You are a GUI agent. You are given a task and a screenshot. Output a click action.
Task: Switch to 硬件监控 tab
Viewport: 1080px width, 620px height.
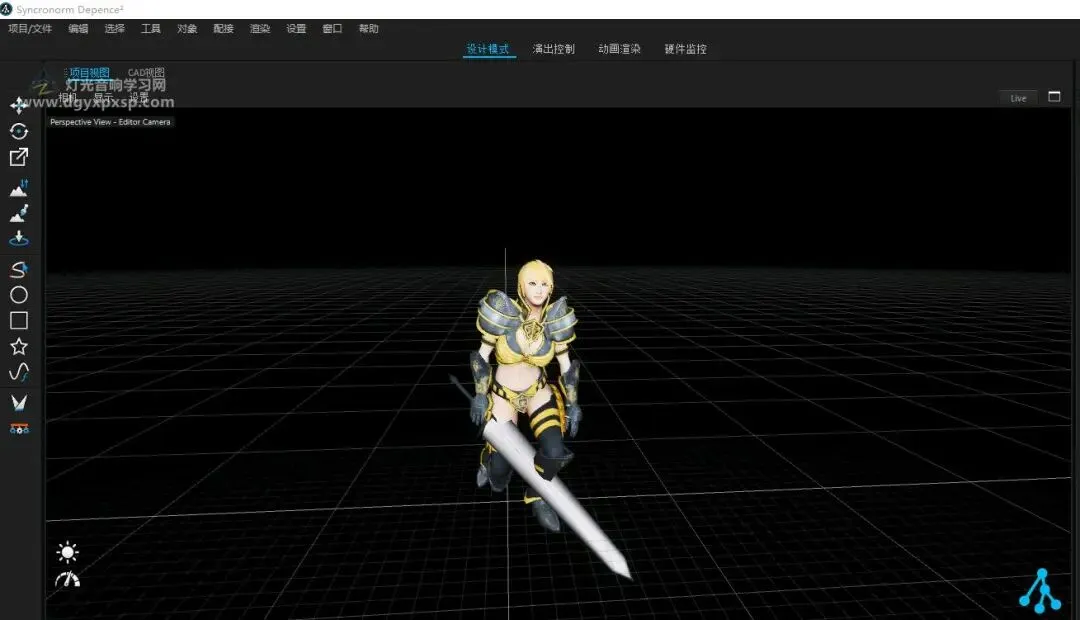point(685,49)
